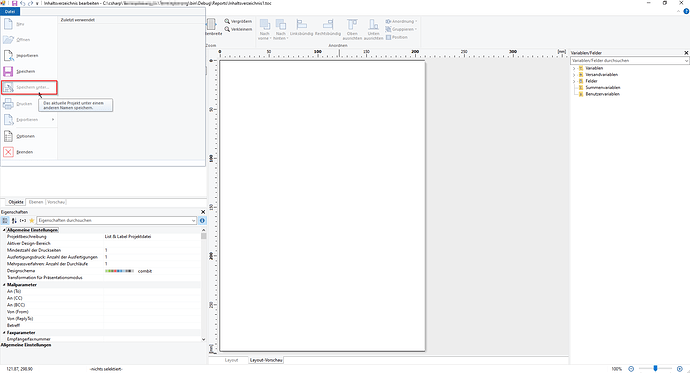Click the Importieren icon in Datei menu
690x373 pixels.
tap(8, 55)
